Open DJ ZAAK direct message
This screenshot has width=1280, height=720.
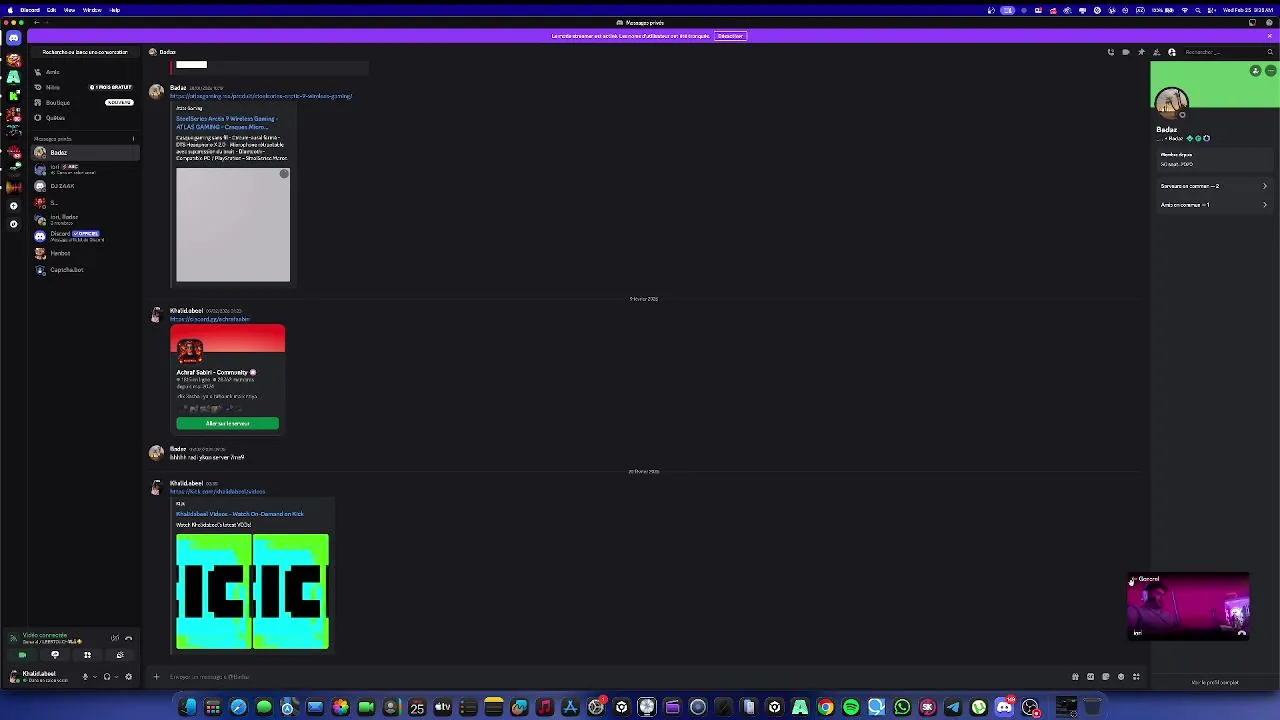click(x=85, y=186)
